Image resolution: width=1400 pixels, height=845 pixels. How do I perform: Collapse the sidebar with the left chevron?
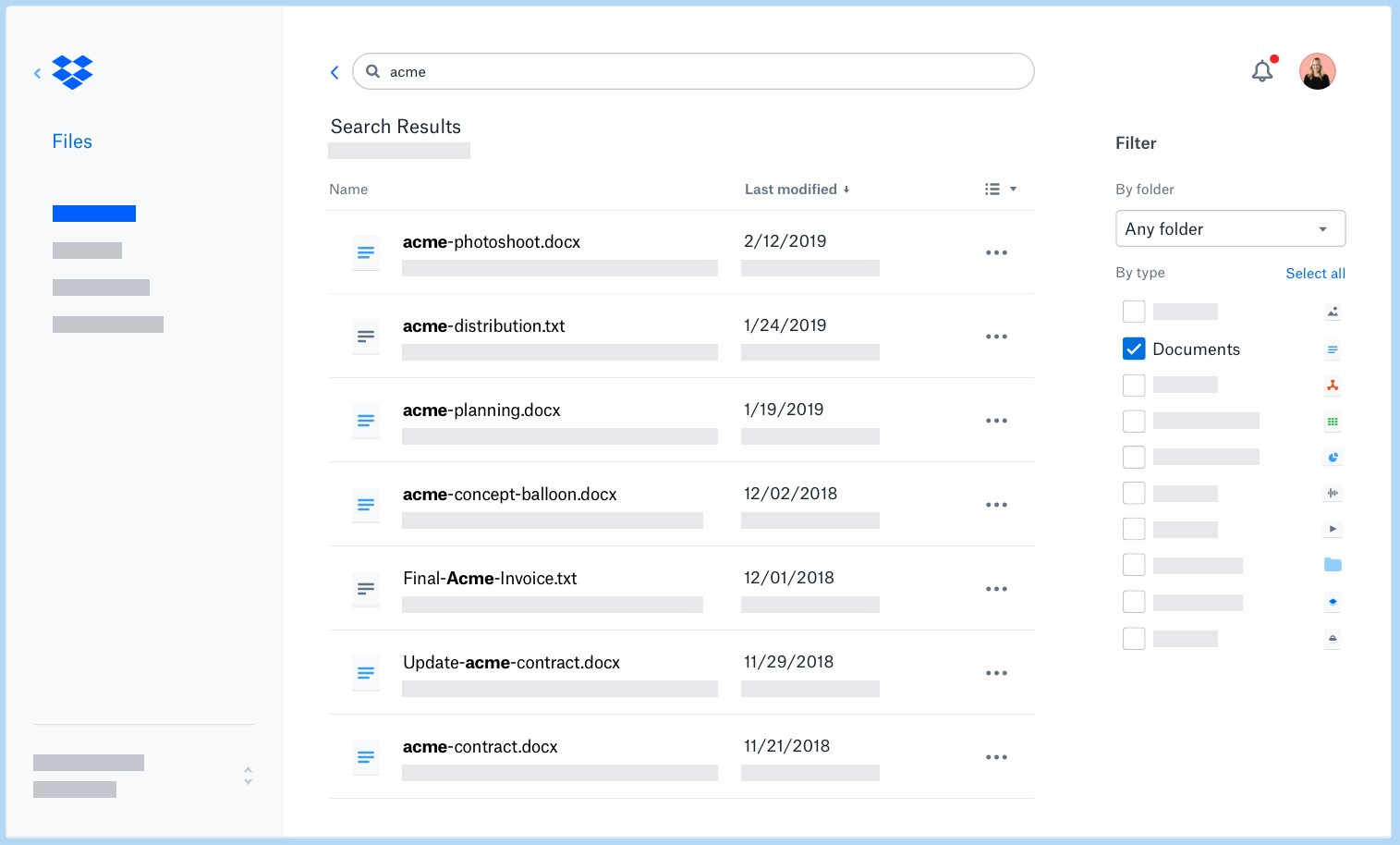click(37, 72)
